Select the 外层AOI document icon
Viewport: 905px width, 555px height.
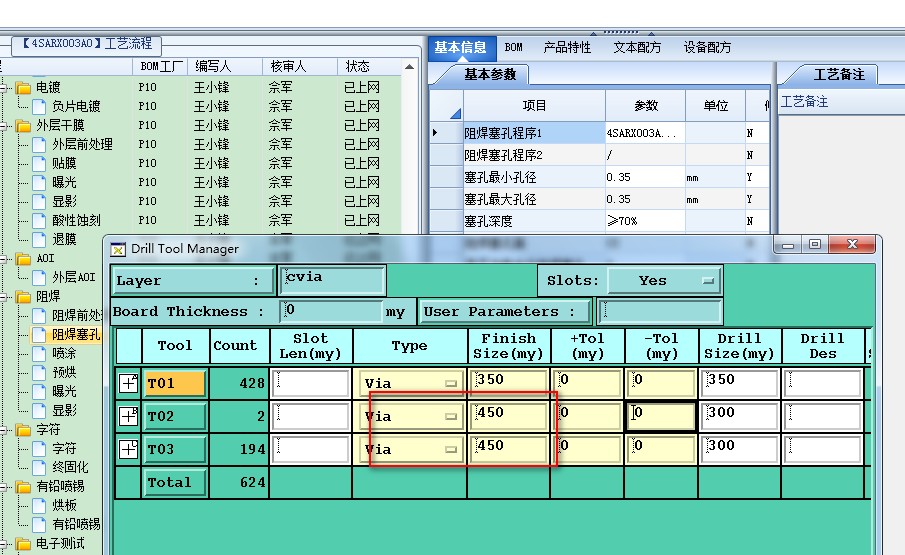pos(39,278)
